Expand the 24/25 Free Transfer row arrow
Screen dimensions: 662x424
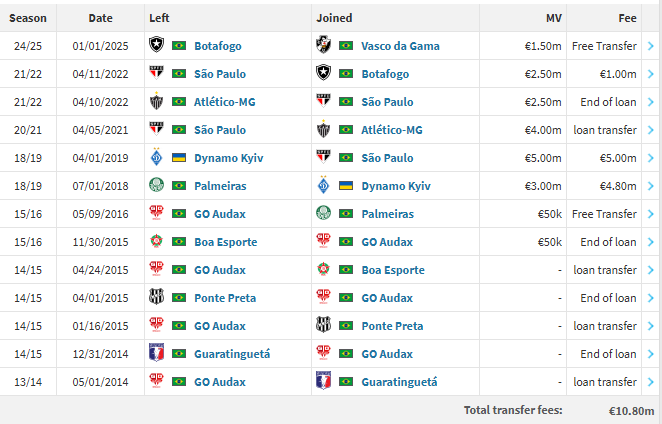click(650, 46)
